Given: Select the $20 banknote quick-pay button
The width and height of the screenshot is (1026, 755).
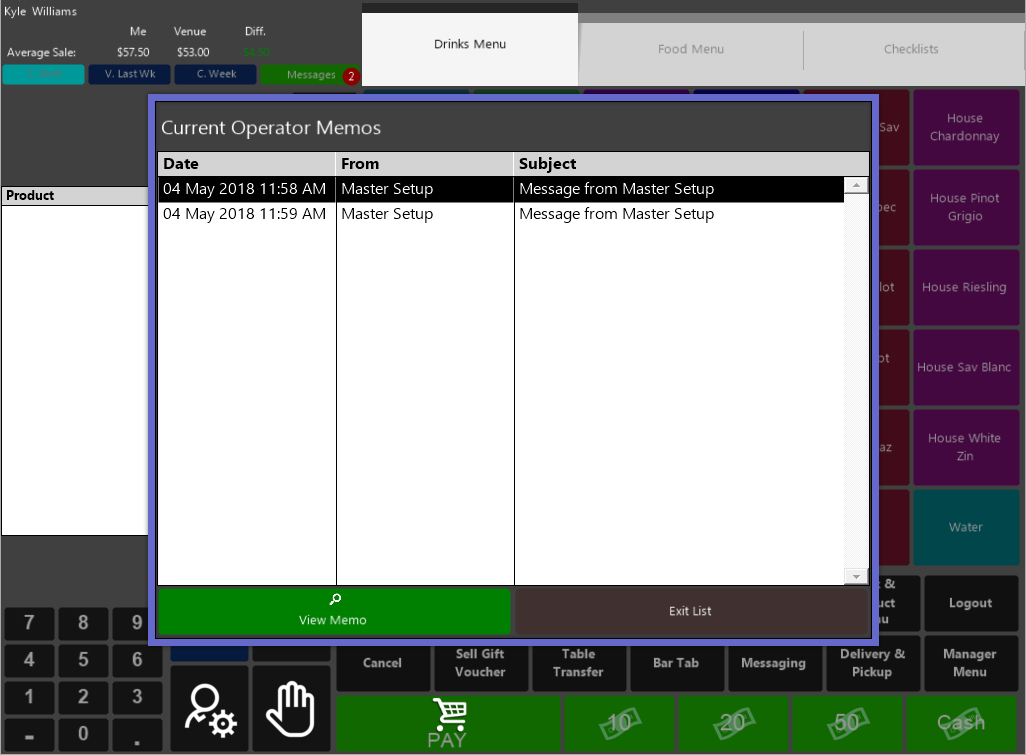Looking at the screenshot, I should click(733, 723).
